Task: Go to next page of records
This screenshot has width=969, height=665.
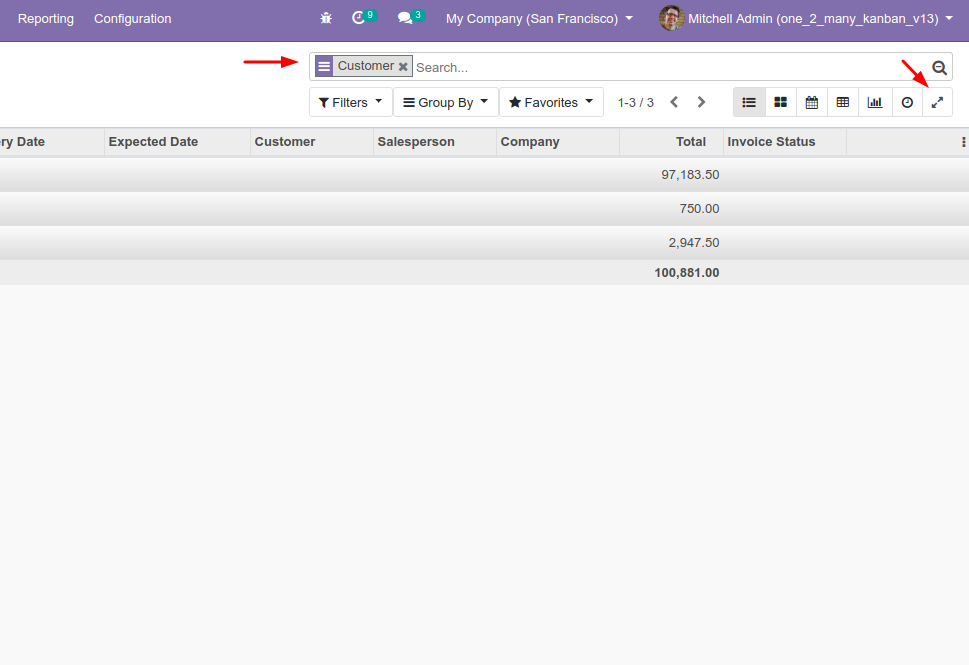Action: [x=701, y=102]
